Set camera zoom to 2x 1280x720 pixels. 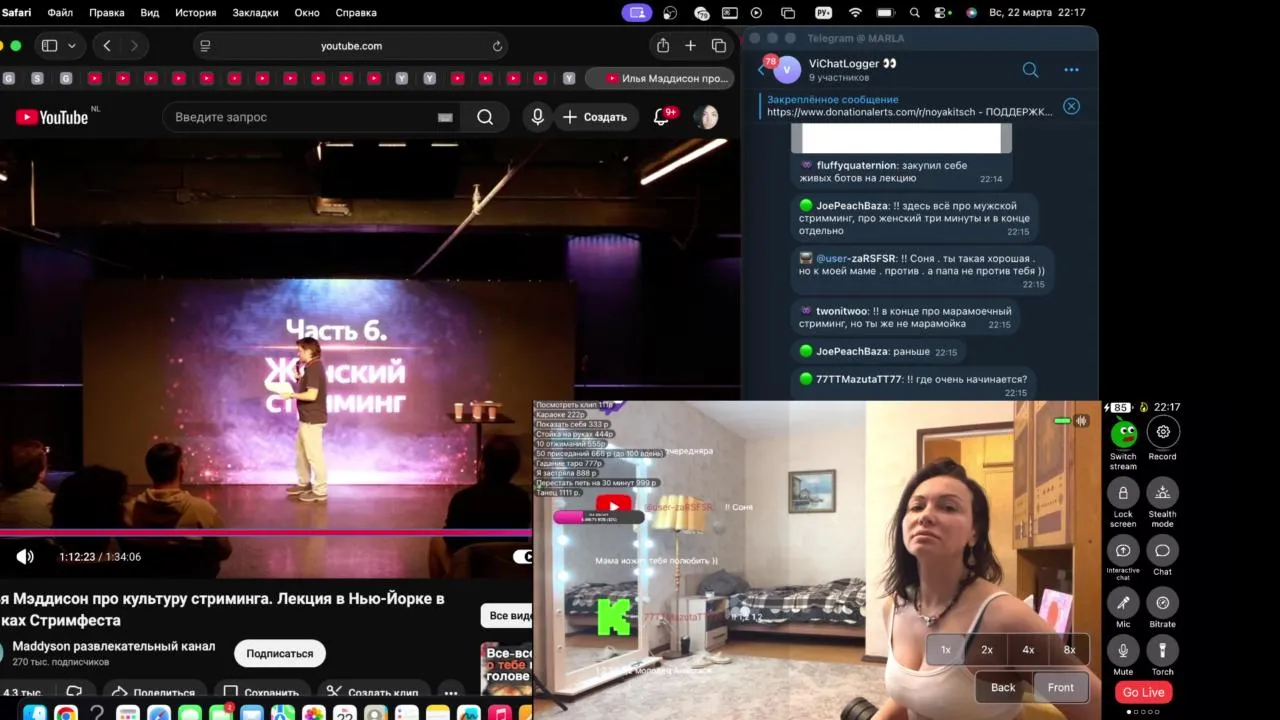[987, 649]
